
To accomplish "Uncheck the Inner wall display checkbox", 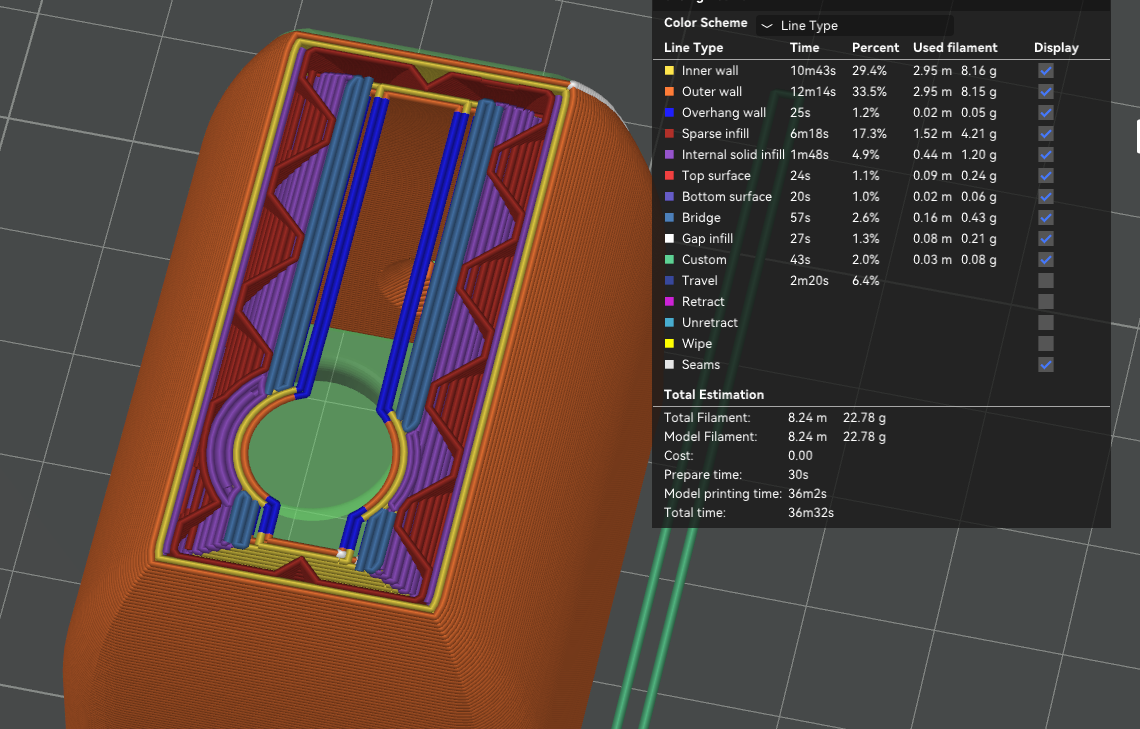I will coord(1046,71).
